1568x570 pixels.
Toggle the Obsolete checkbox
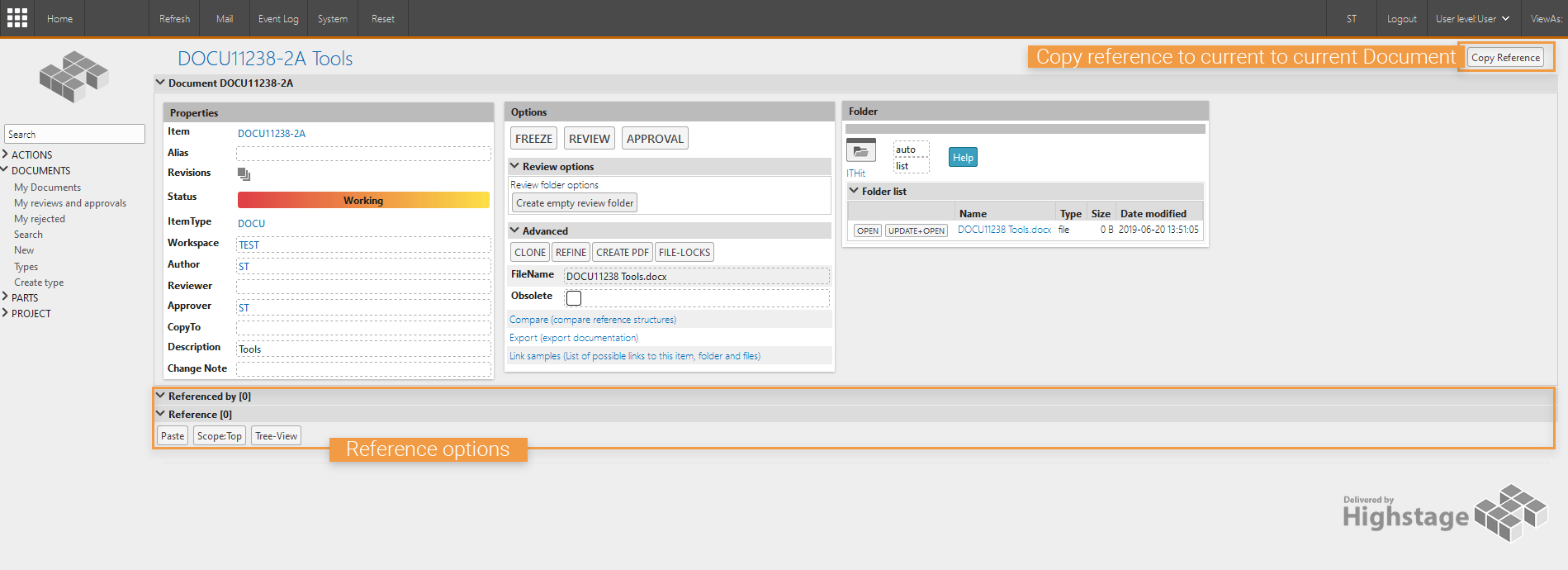(x=574, y=297)
